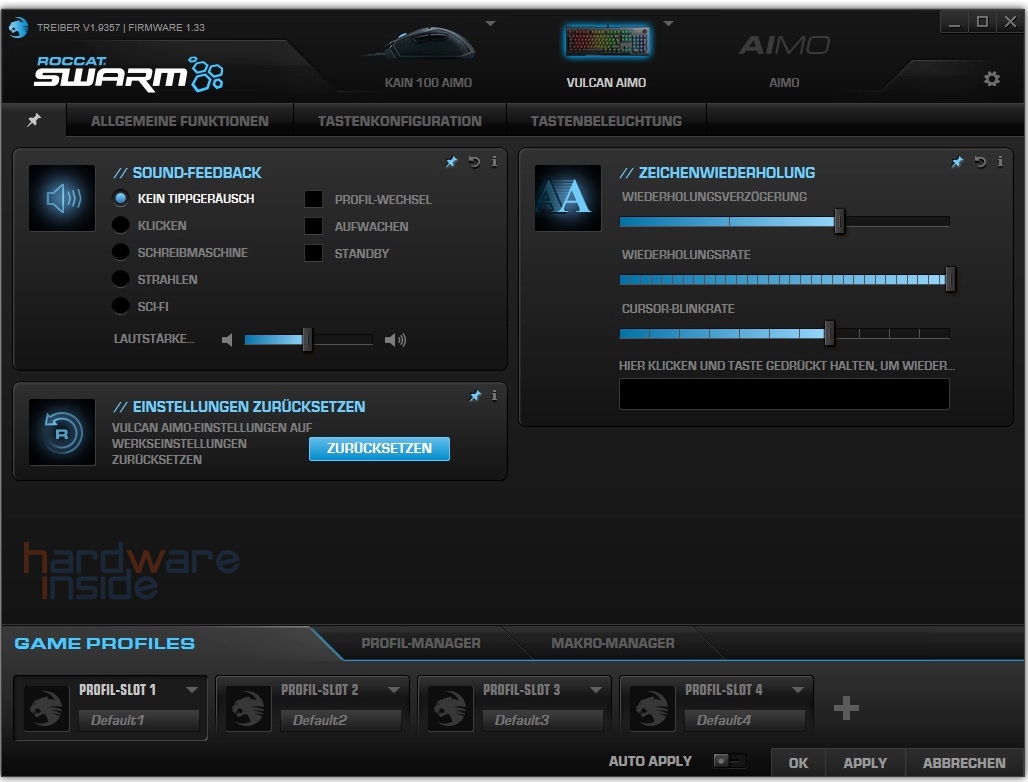The height and width of the screenshot is (782, 1028).
Task: Enable the Standby checkbox
Action: (x=313, y=252)
